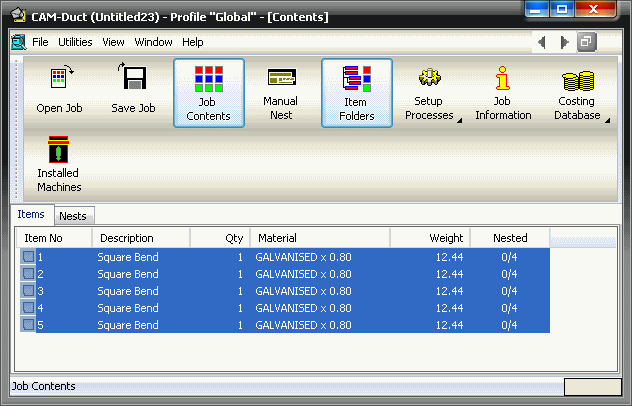
Task: Click the item icon for row 3
Action: pyautogui.click(x=28, y=291)
